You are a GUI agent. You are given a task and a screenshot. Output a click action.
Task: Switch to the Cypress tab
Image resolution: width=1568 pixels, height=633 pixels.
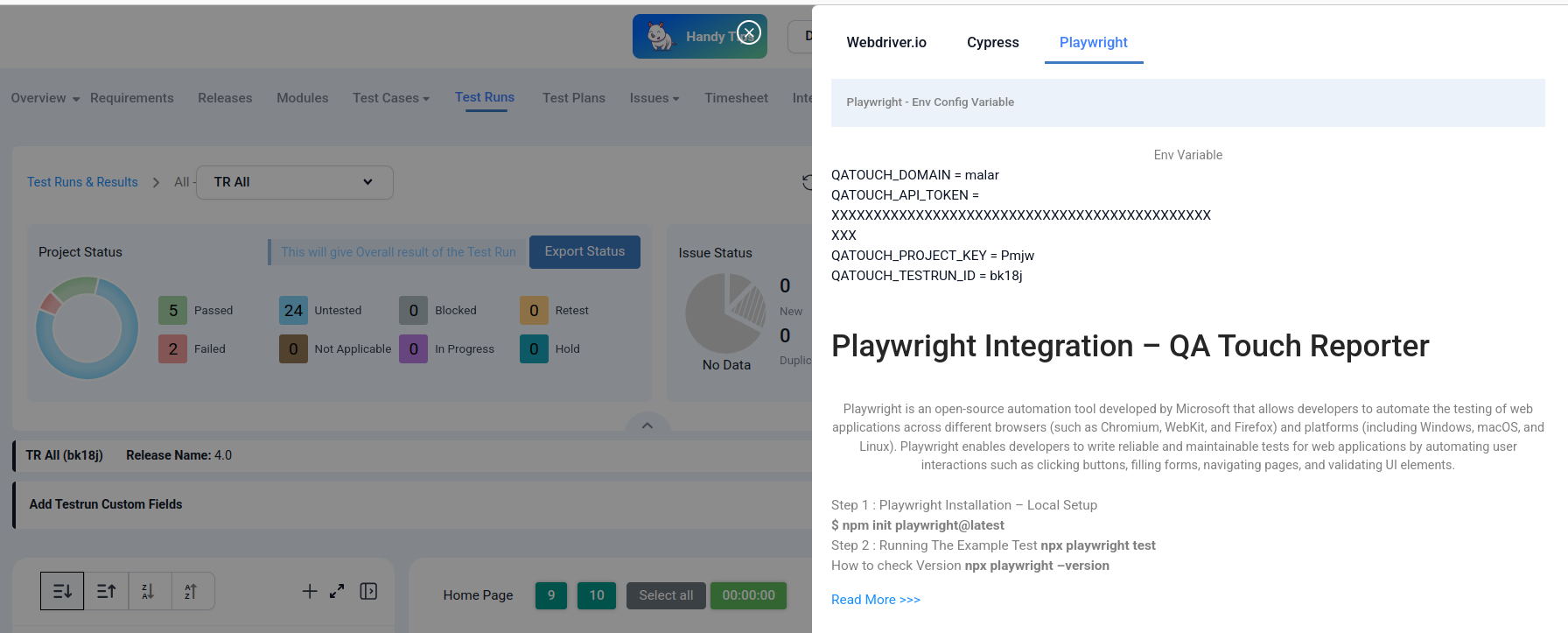[x=992, y=42]
